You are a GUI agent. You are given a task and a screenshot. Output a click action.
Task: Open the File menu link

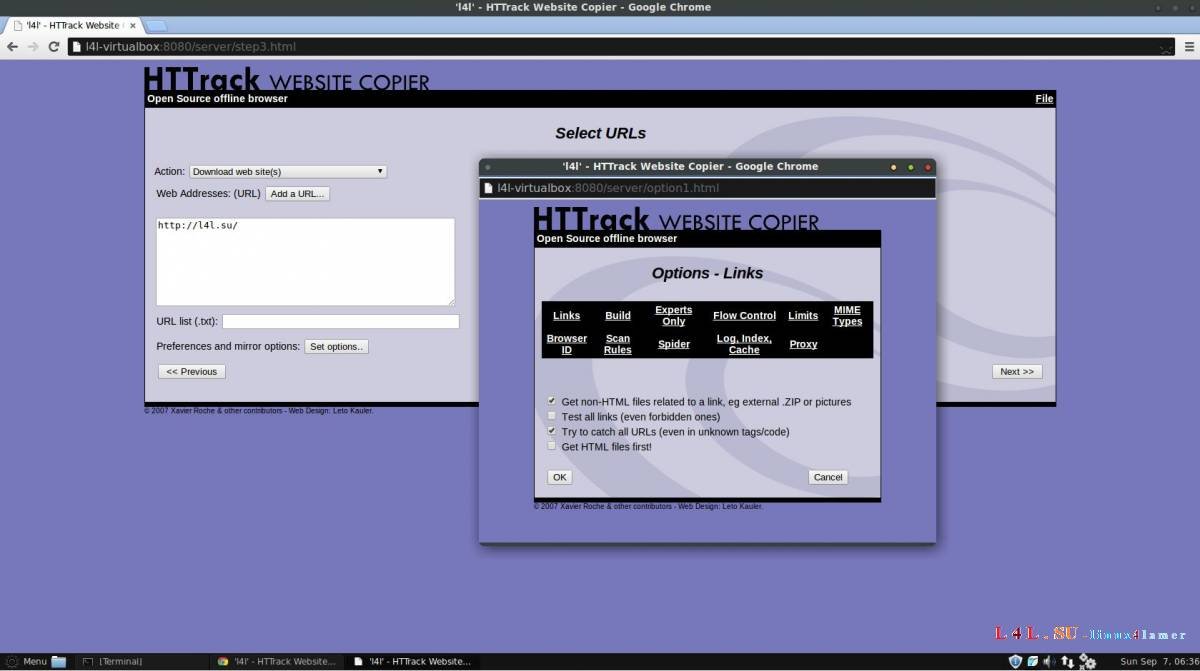(x=1044, y=98)
